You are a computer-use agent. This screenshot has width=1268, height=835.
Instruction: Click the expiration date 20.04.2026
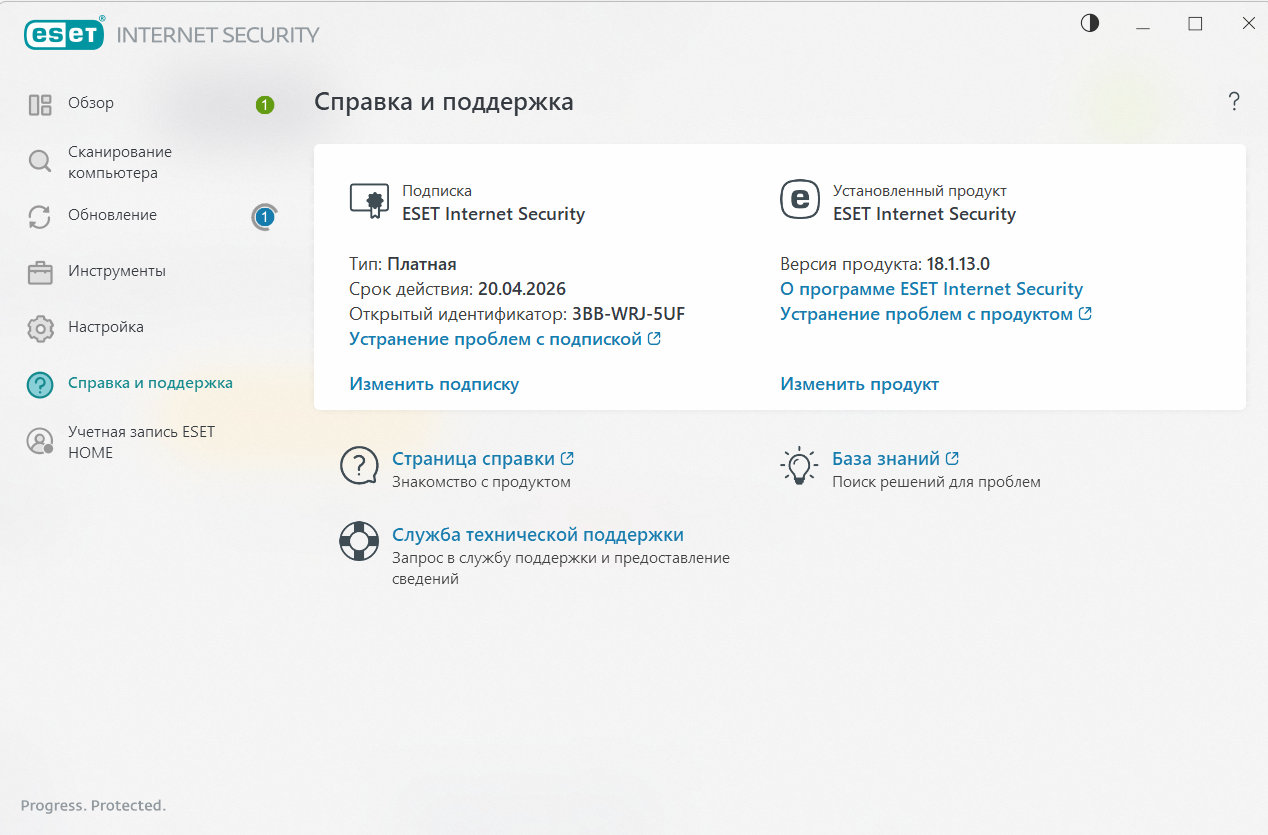point(522,289)
